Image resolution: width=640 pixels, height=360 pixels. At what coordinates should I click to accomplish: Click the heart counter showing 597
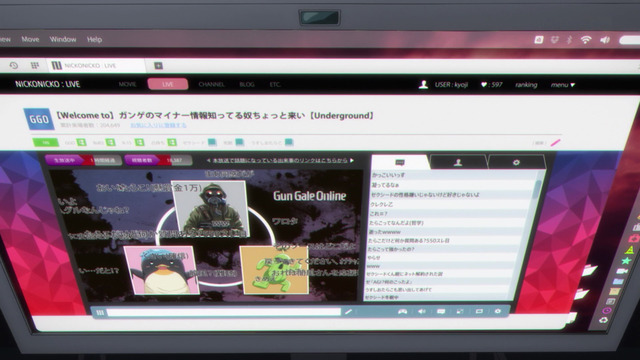pyautogui.click(x=491, y=84)
